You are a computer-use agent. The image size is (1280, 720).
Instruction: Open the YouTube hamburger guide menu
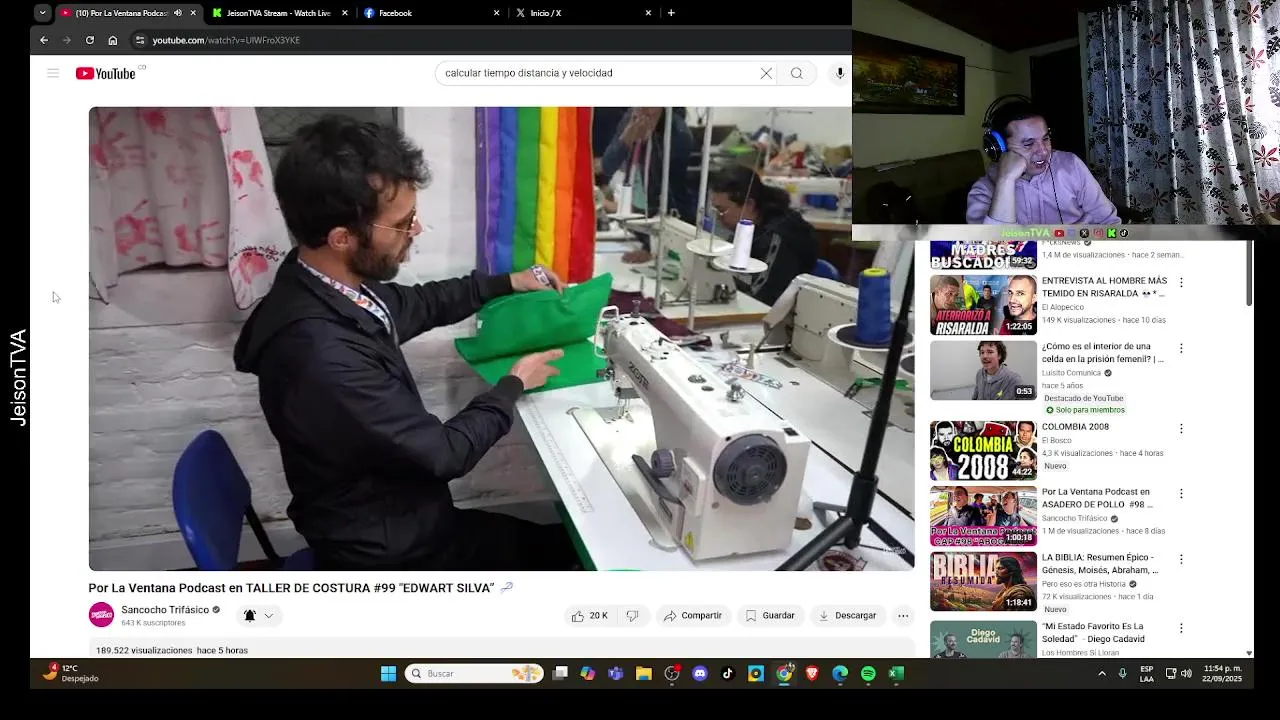coord(53,73)
